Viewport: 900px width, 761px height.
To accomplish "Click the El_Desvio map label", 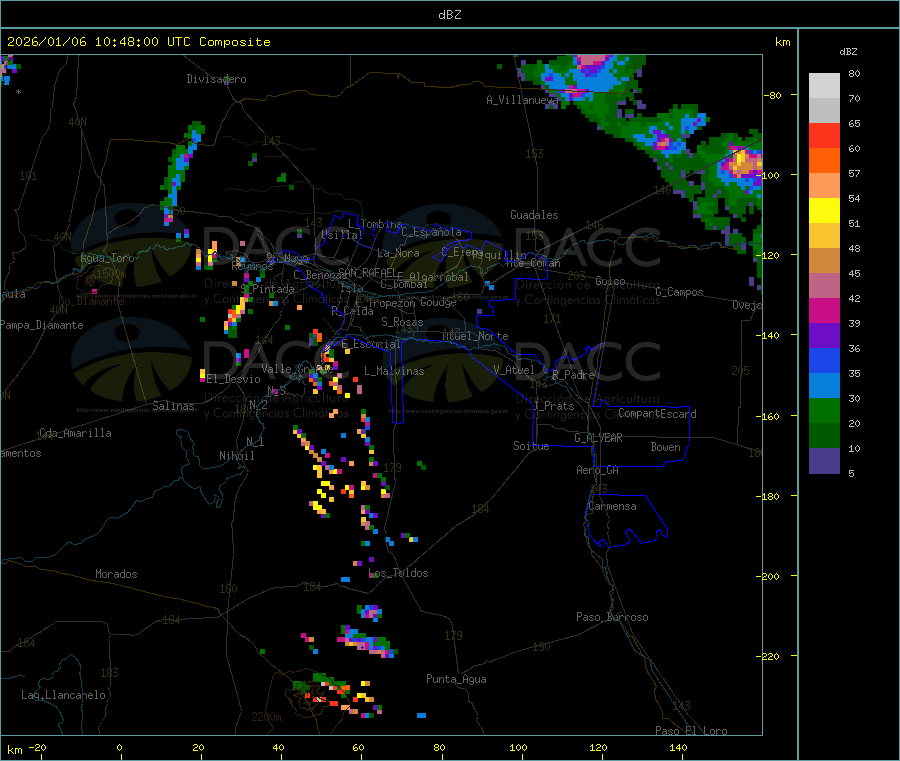I will coord(233,379).
